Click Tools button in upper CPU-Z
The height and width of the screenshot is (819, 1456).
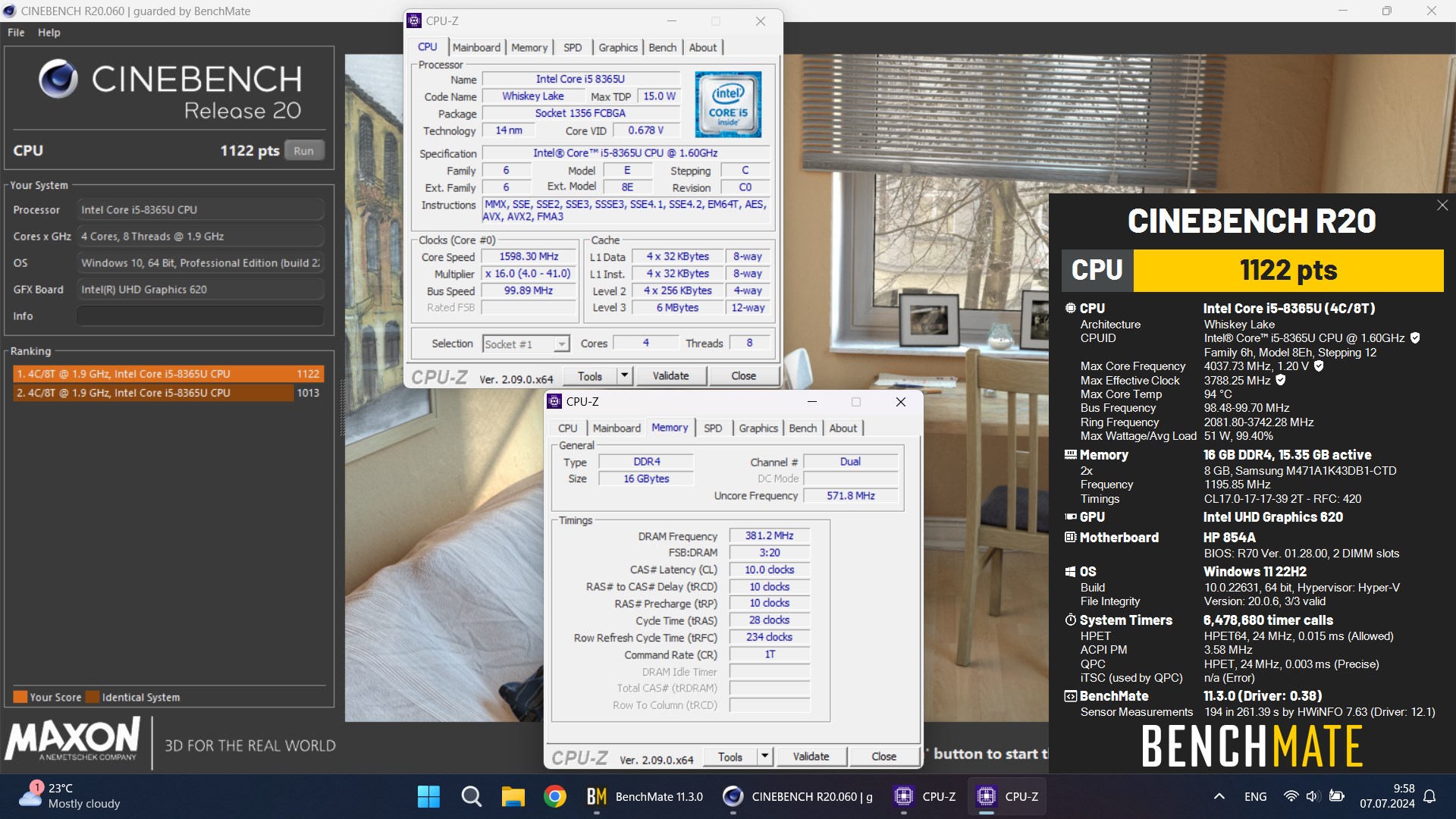click(590, 375)
